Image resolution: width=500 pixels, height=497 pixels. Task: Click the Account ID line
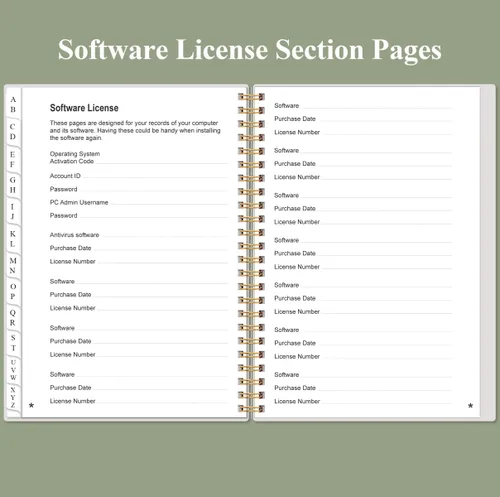[x=139, y=176]
